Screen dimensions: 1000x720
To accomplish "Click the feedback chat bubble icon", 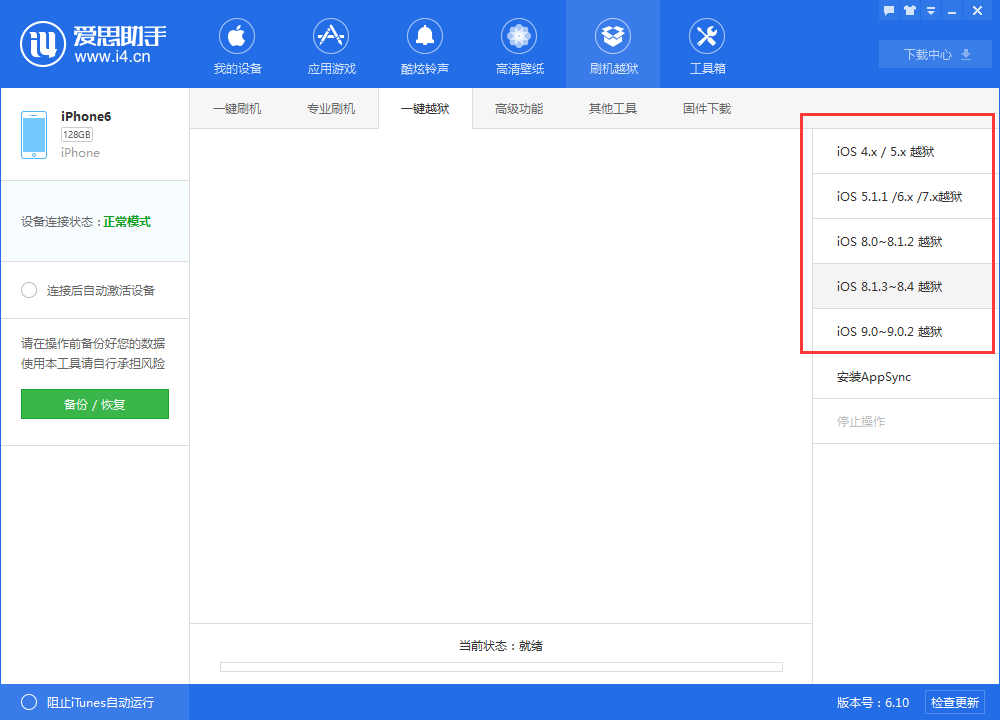I will (888, 10).
